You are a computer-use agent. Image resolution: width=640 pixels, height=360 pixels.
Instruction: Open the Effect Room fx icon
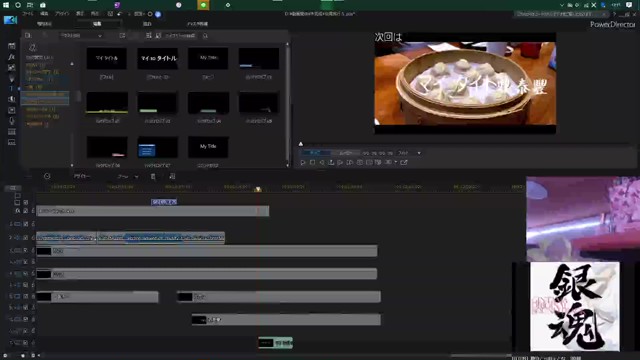[x=11, y=57]
